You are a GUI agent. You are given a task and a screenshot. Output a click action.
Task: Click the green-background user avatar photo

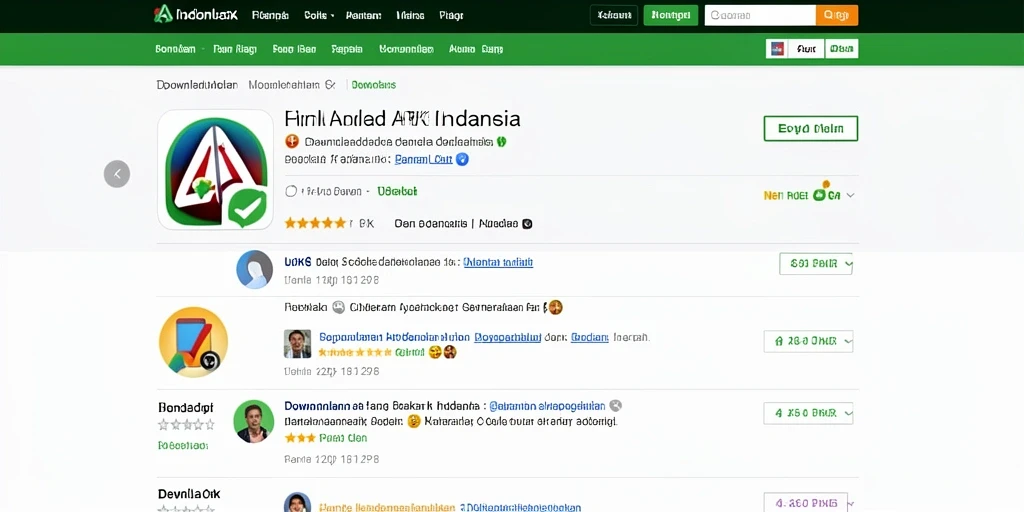coord(254,421)
